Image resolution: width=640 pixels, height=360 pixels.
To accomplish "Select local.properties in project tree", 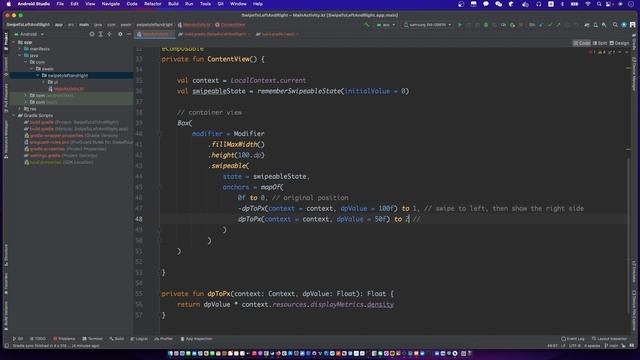I will click(58, 162).
